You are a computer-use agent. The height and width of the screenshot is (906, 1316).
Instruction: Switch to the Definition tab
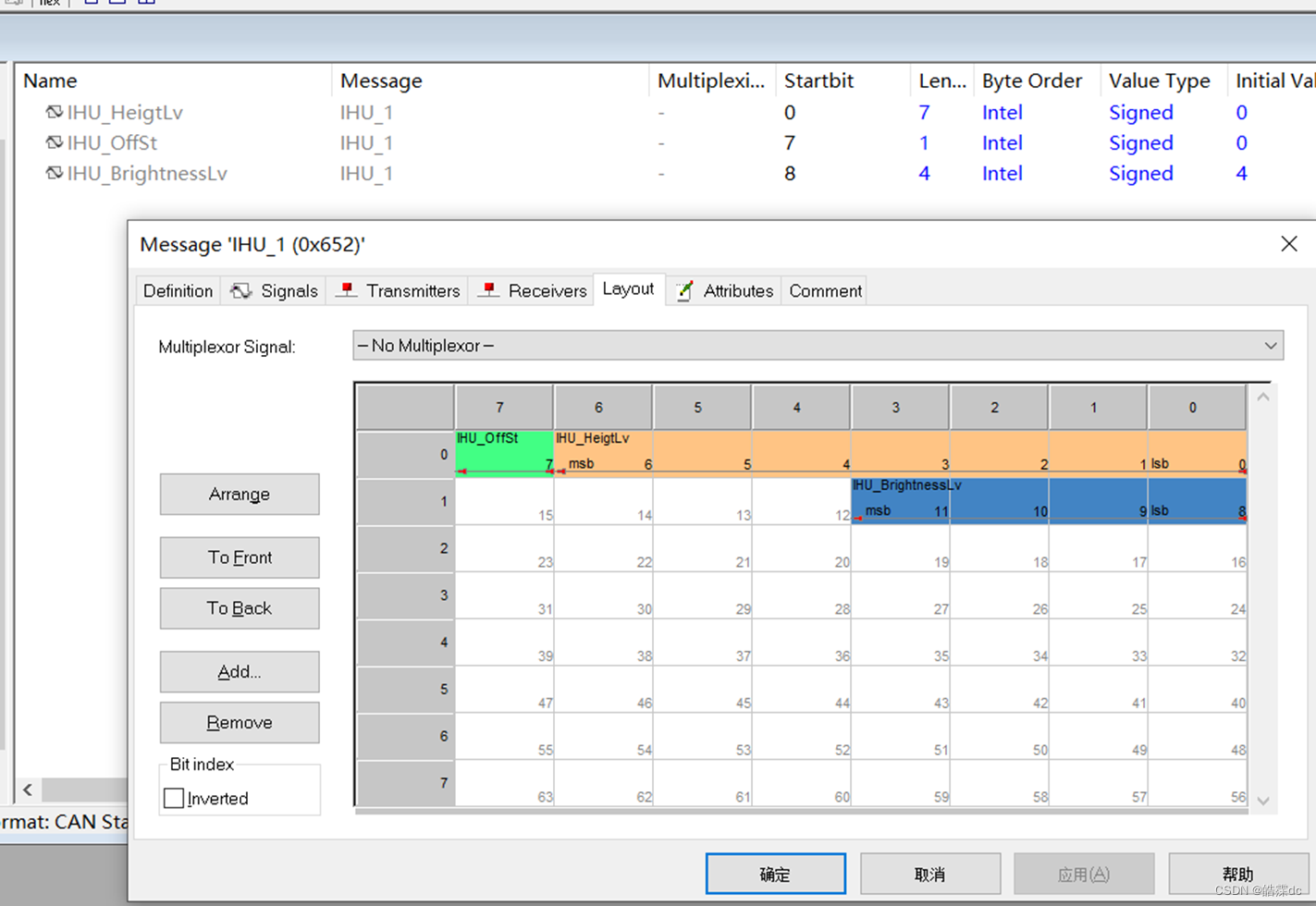(177, 289)
